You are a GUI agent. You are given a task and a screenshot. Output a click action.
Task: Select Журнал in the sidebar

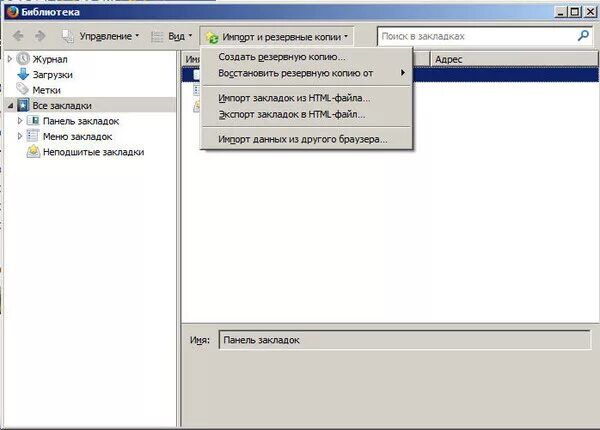(x=50, y=59)
